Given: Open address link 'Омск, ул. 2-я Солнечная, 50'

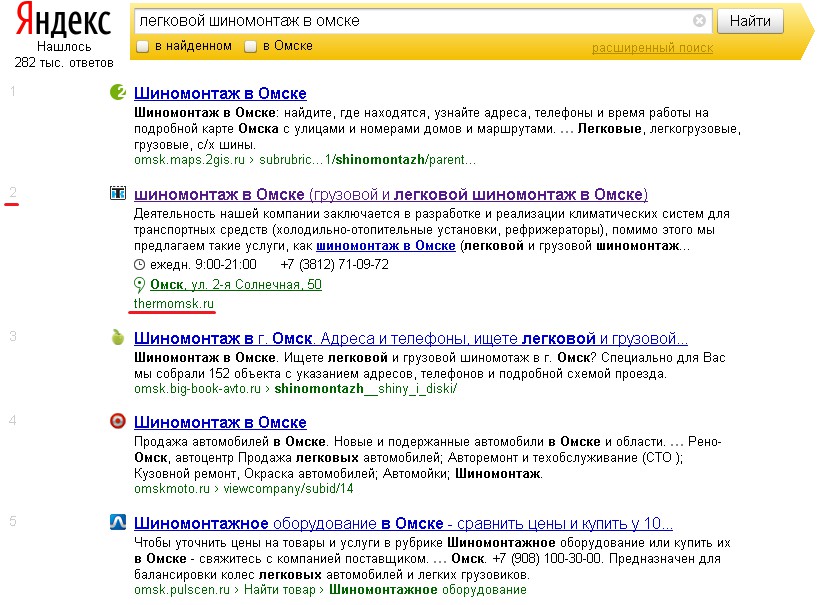Looking at the screenshot, I should coord(236,285).
